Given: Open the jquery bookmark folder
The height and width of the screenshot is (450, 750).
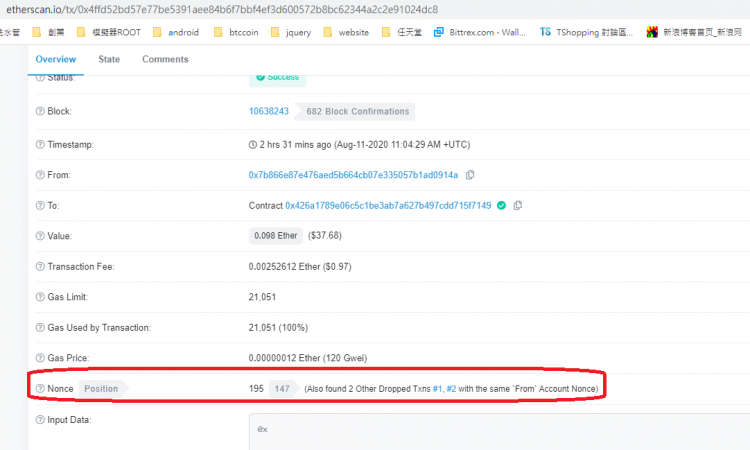Looking at the screenshot, I should [x=291, y=32].
